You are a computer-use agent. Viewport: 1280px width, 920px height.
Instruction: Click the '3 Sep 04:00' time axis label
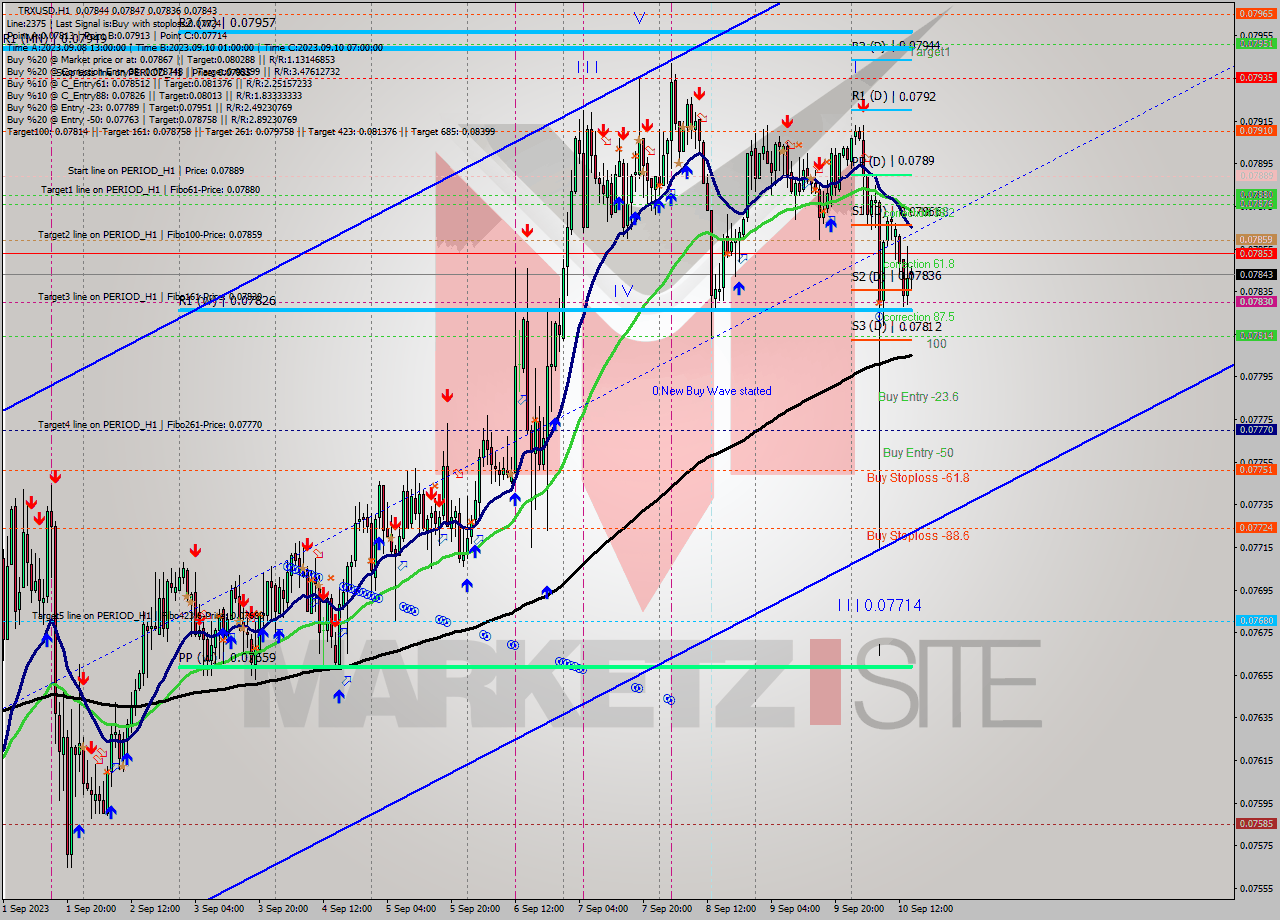pyautogui.click(x=218, y=909)
